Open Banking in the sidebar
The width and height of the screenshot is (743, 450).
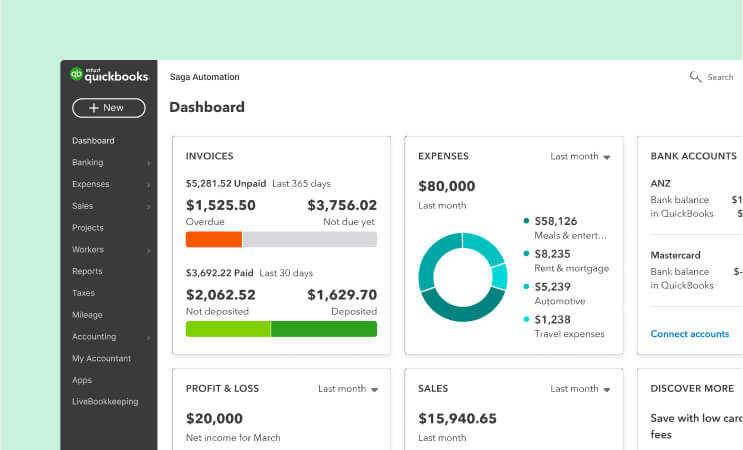pos(88,162)
